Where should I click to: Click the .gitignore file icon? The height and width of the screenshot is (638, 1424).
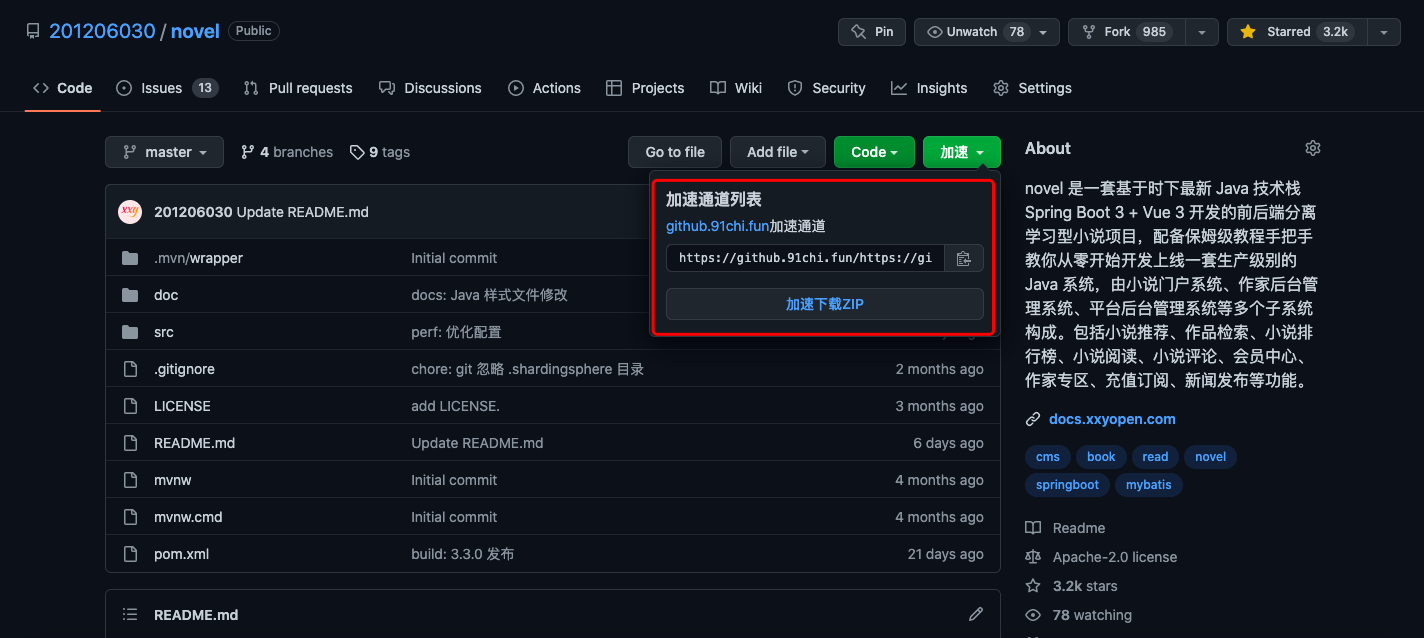130,369
